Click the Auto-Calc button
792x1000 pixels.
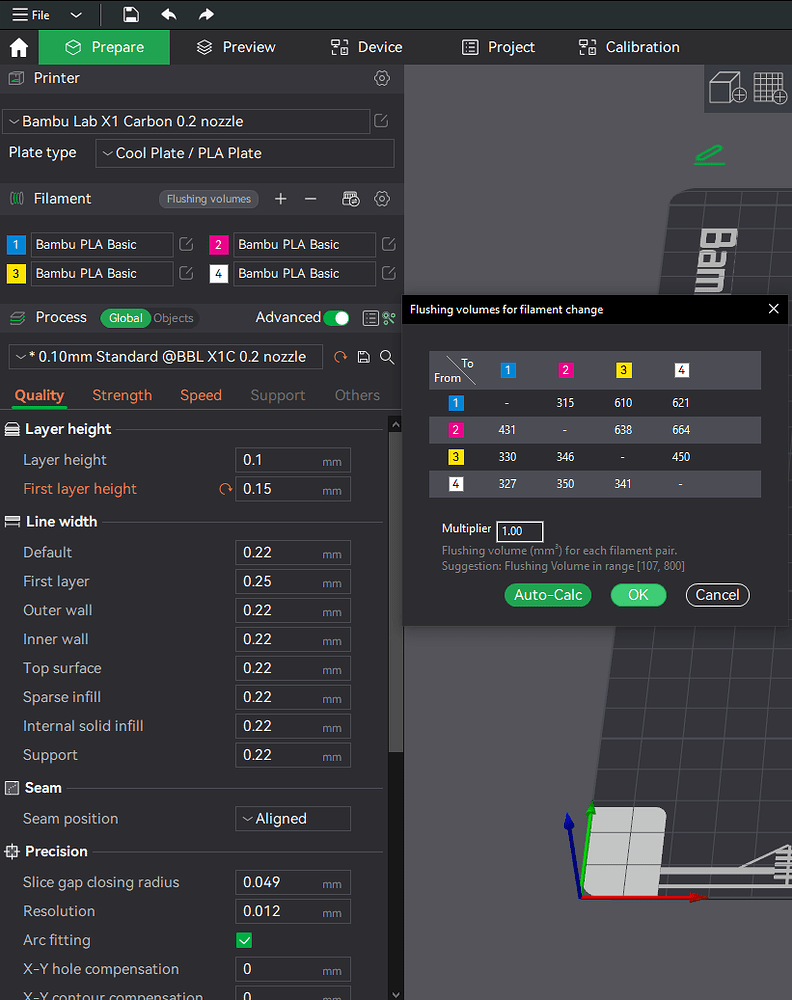548,595
